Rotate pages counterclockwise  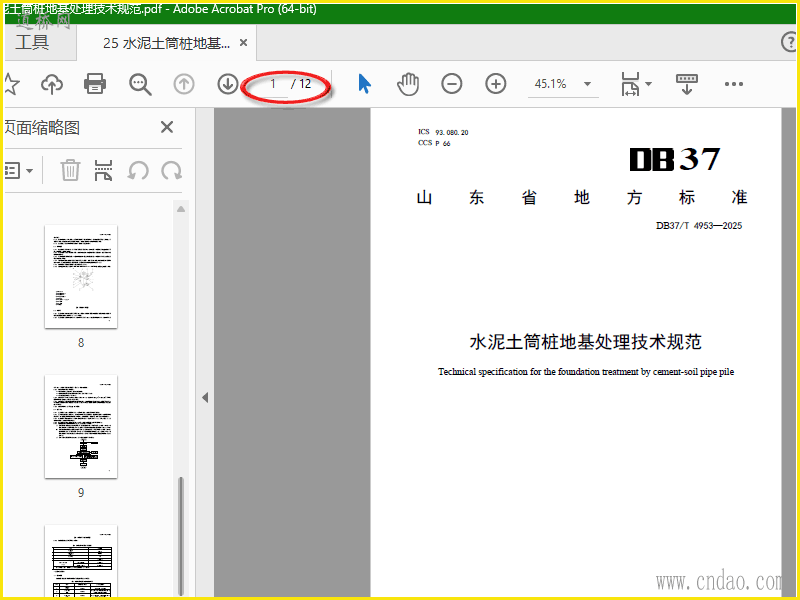click(138, 170)
